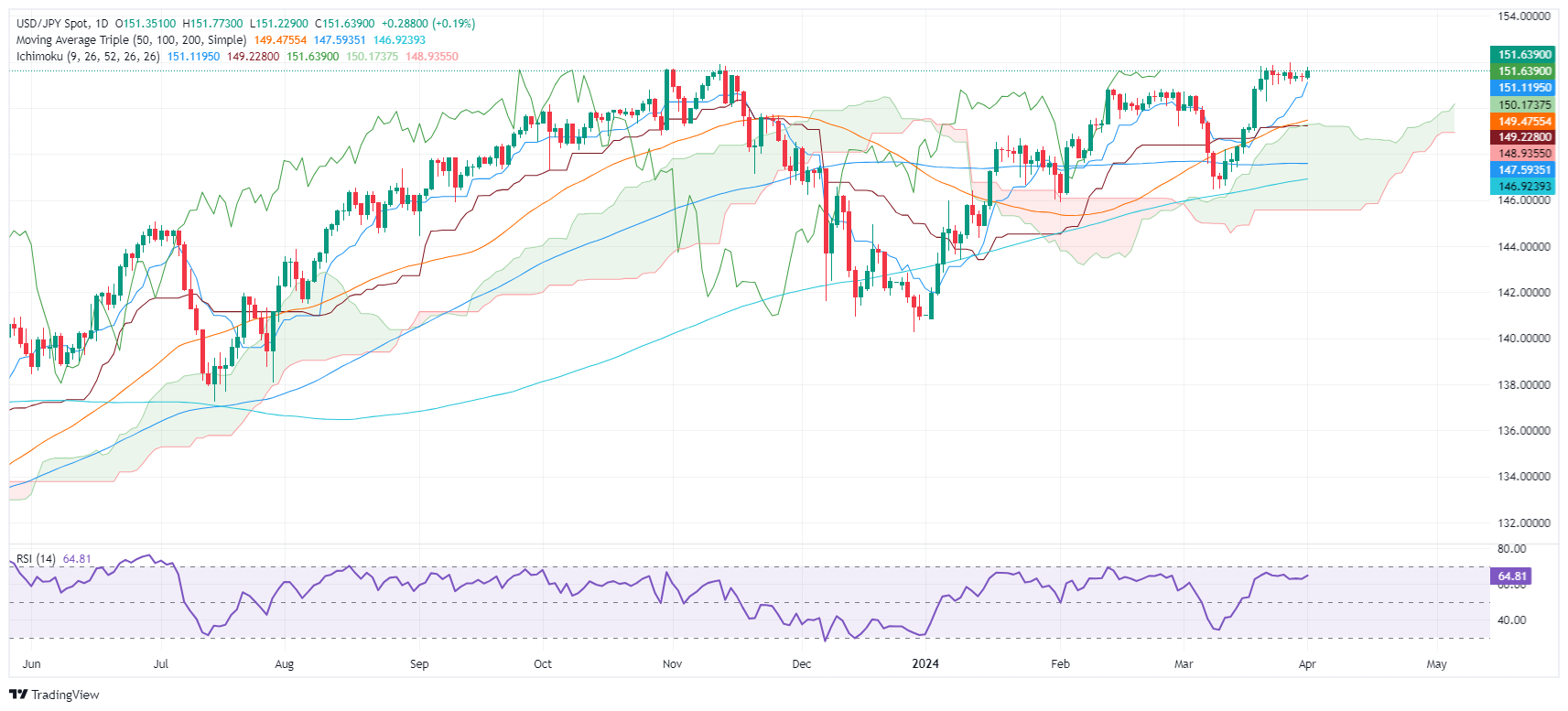1568x711 pixels.
Task: Click the orange 149.47554 price axis tag
Action: 1524,121
